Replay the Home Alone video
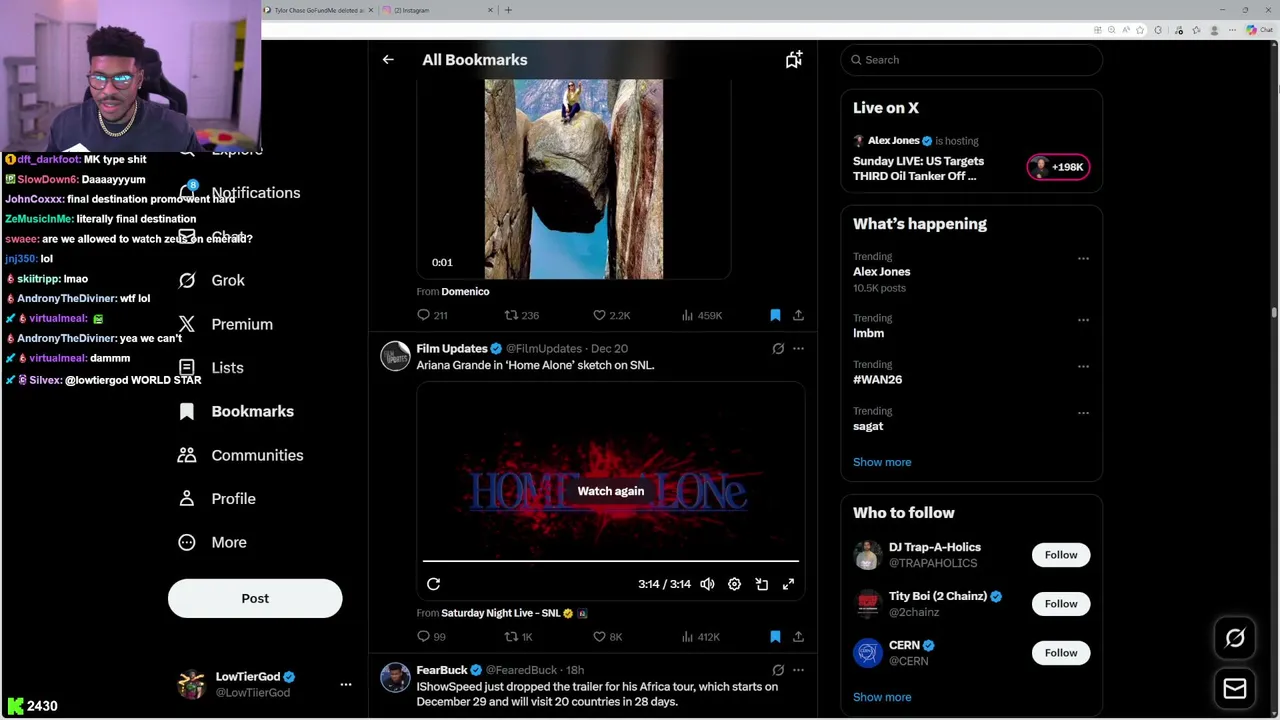Screen dimensions: 1280x720 tap(433, 584)
